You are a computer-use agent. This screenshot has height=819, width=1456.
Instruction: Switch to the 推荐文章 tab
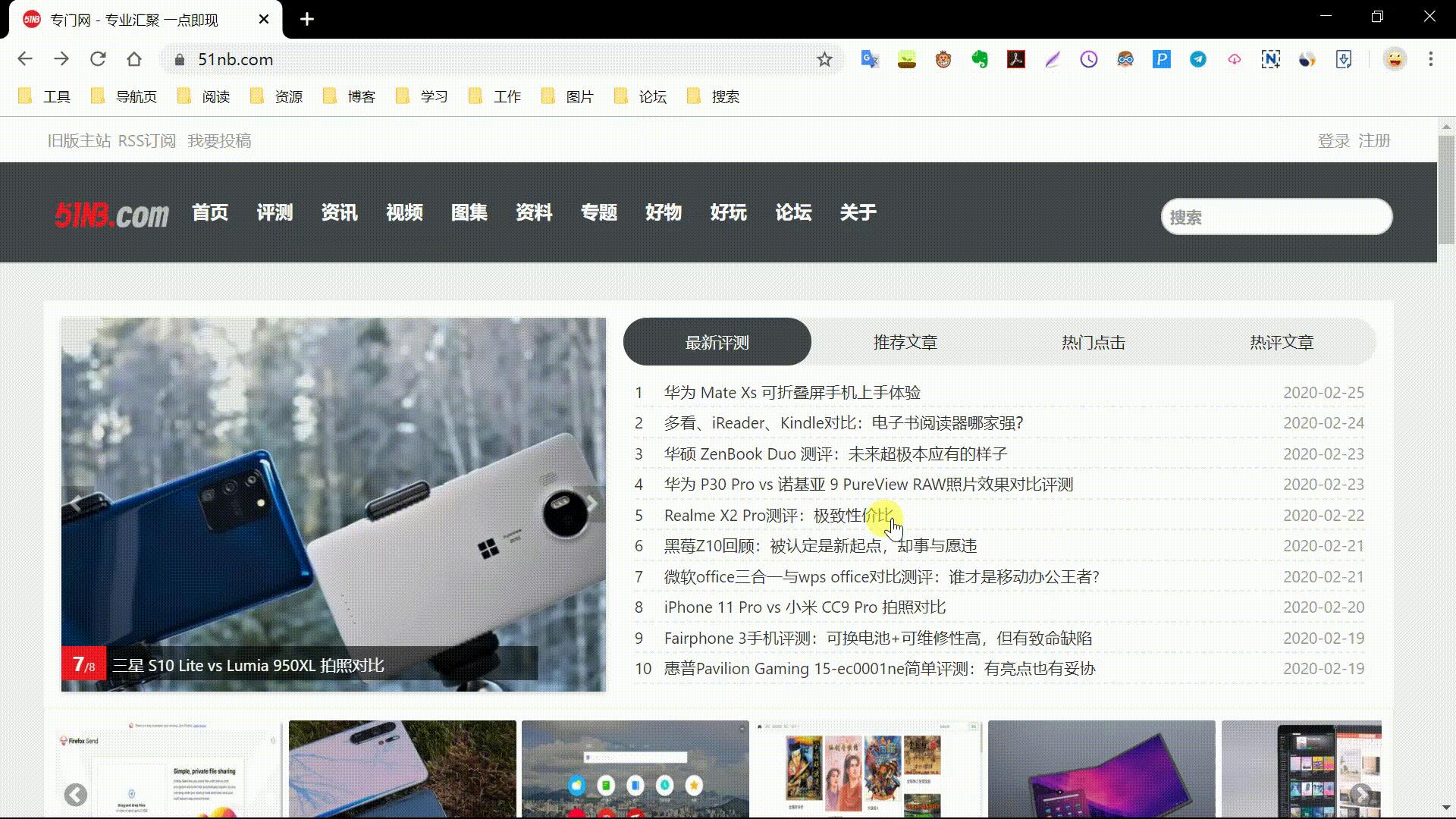click(905, 342)
